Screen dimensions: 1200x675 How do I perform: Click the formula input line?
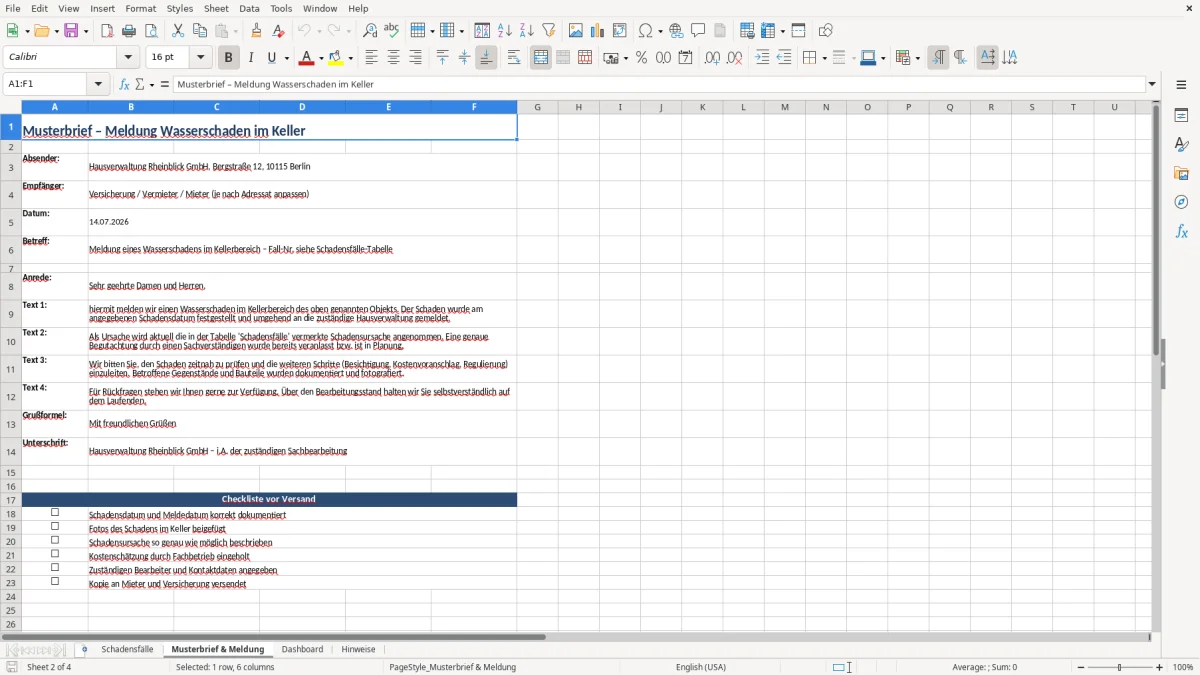pos(659,85)
